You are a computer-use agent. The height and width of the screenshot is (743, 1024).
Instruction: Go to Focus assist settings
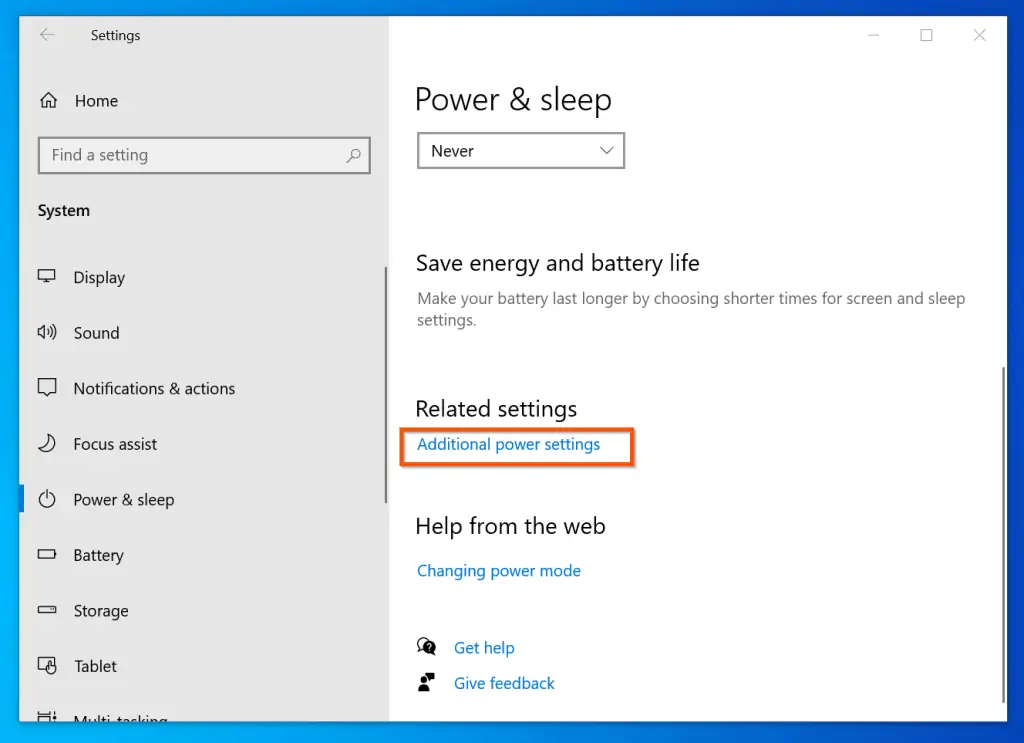coord(115,444)
